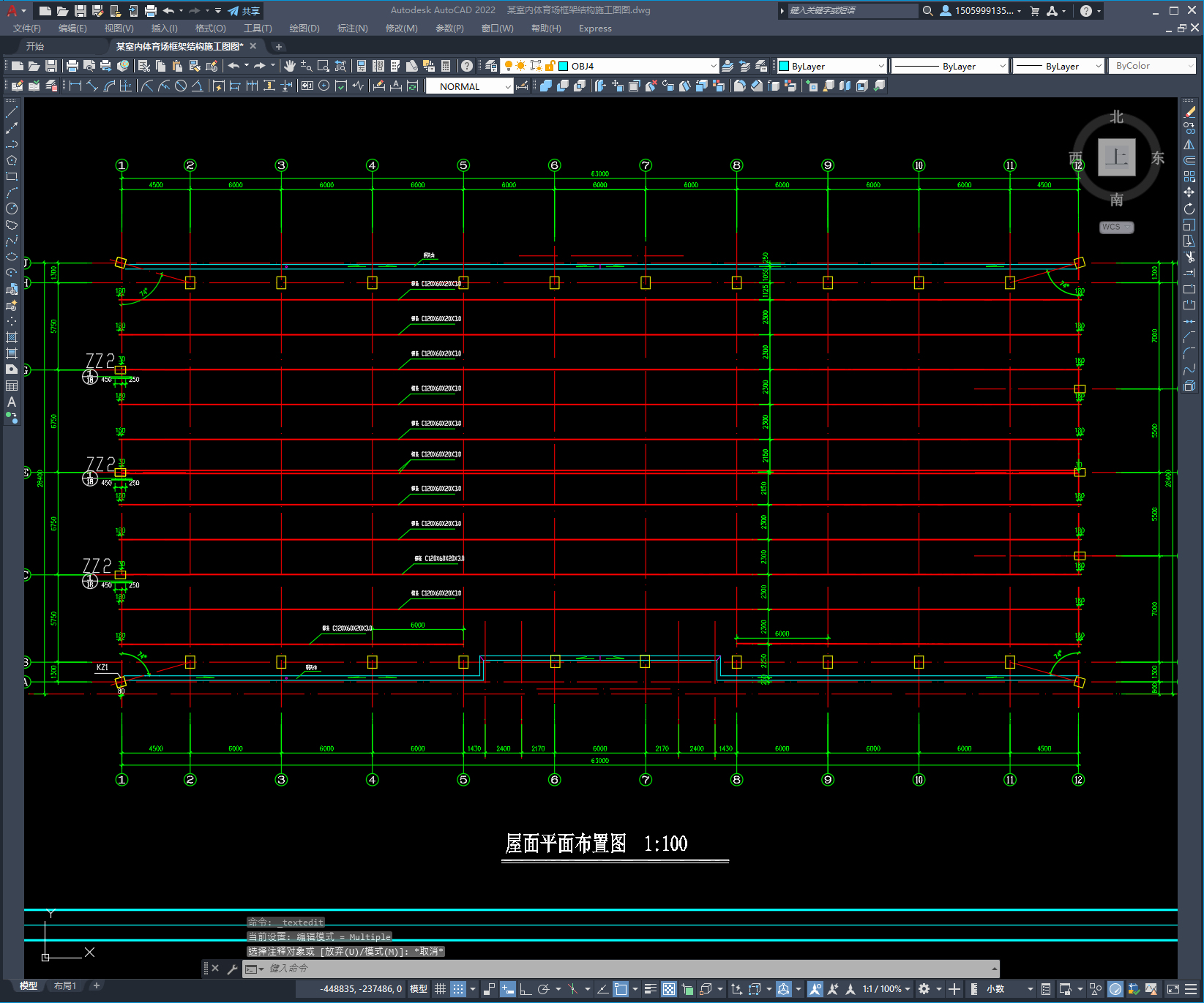Click the Cut icon in the standard toolbar
This screenshot has width=1204, height=1003.
tap(144, 66)
